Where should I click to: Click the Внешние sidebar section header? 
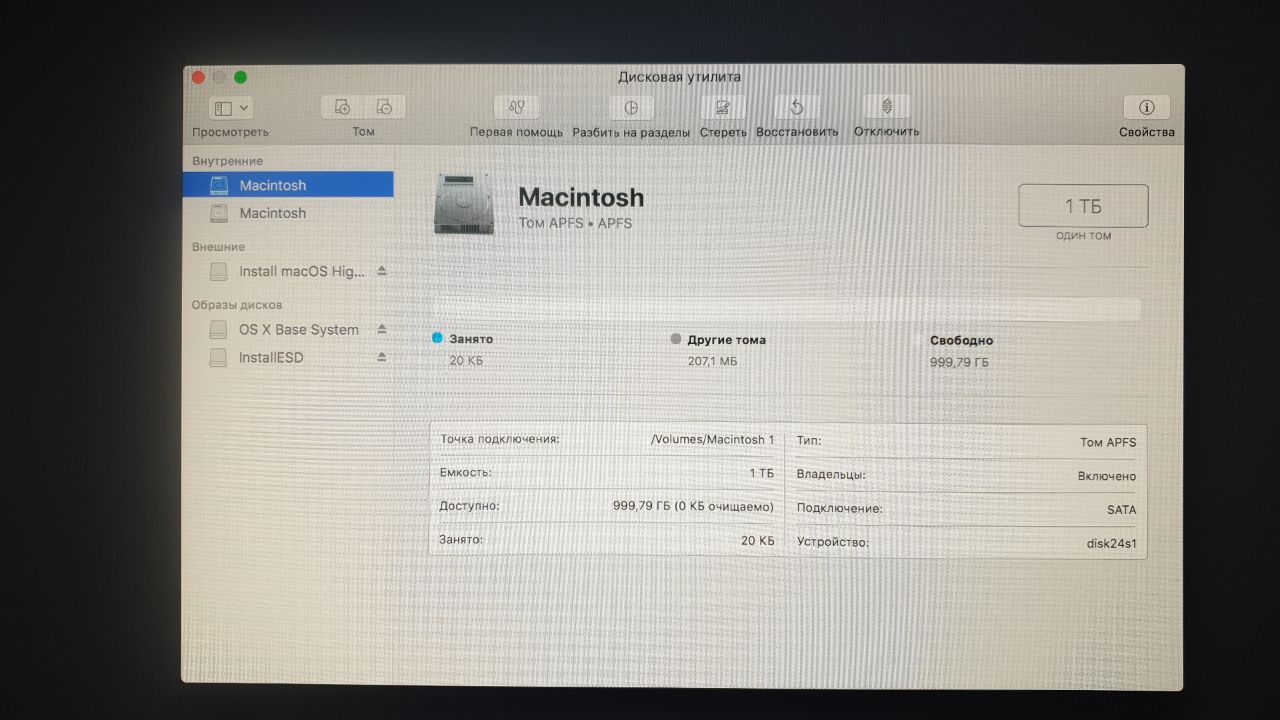[x=218, y=246]
